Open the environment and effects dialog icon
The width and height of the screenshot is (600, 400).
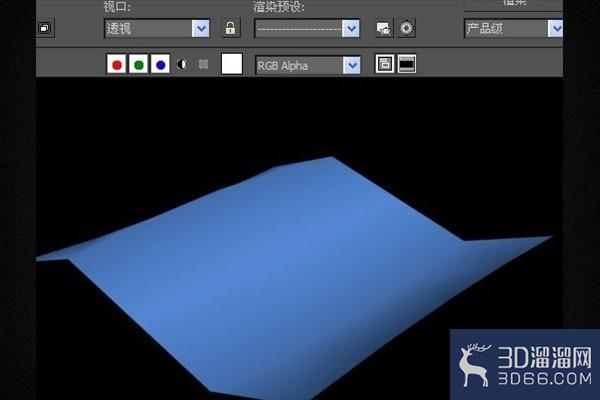406,28
